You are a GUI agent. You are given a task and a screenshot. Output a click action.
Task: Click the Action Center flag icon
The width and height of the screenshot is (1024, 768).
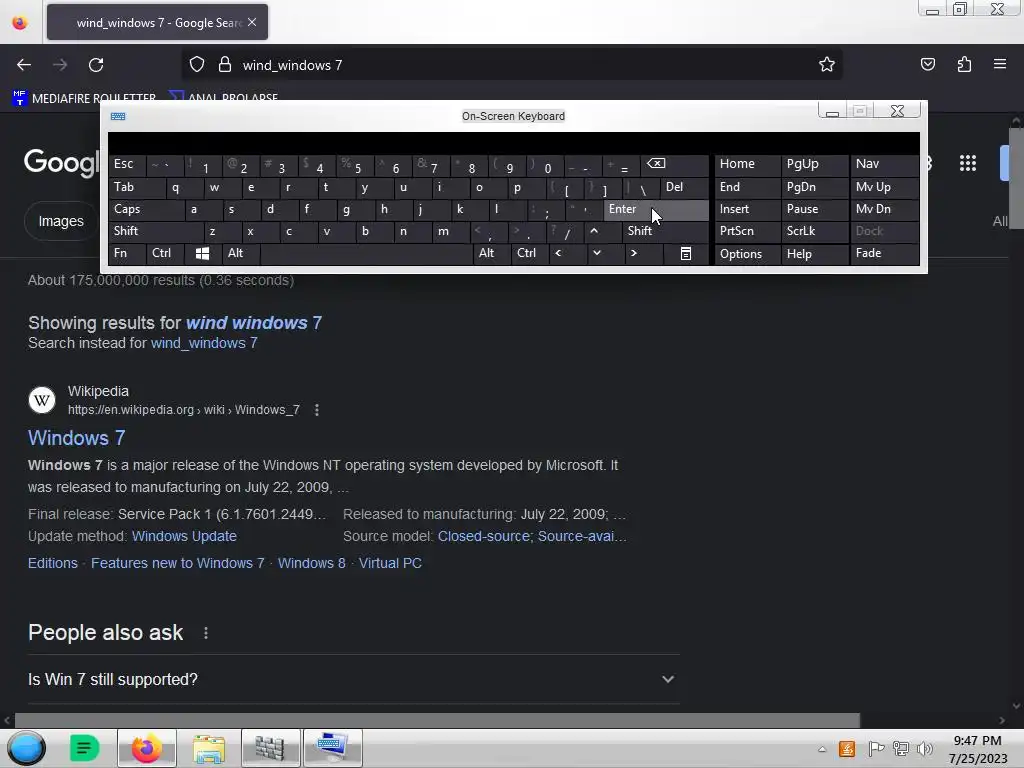876,749
